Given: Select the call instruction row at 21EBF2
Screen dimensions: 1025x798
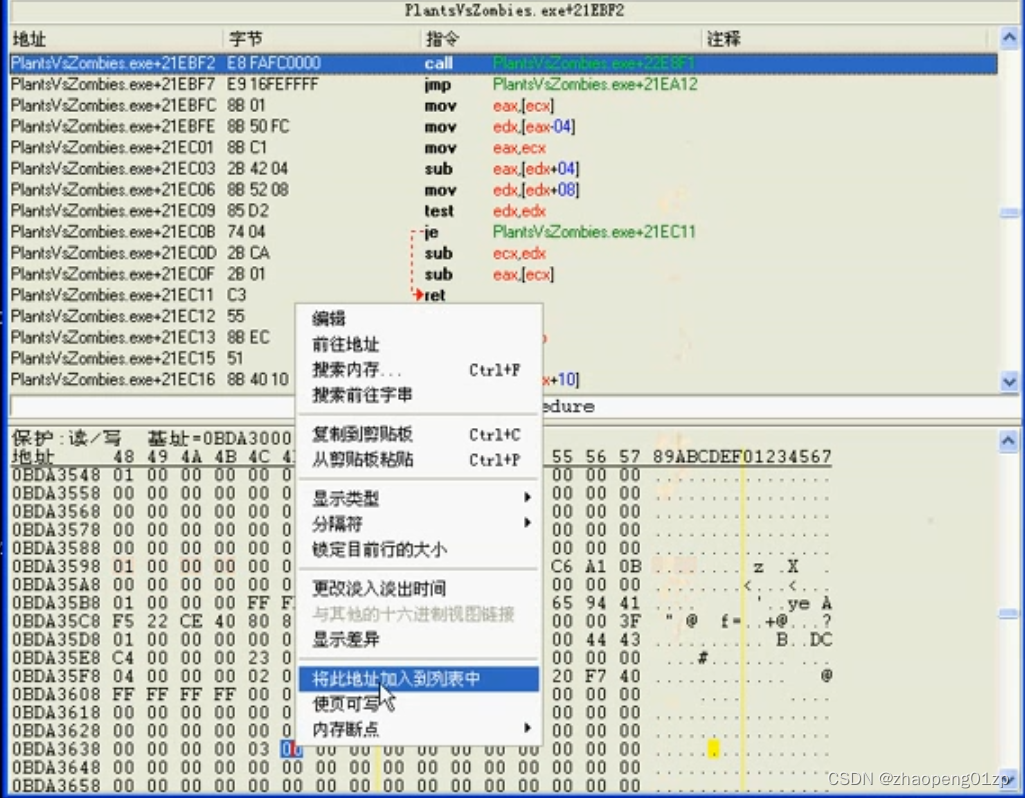Looking at the screenshot, I should click(x=503, y=63).
